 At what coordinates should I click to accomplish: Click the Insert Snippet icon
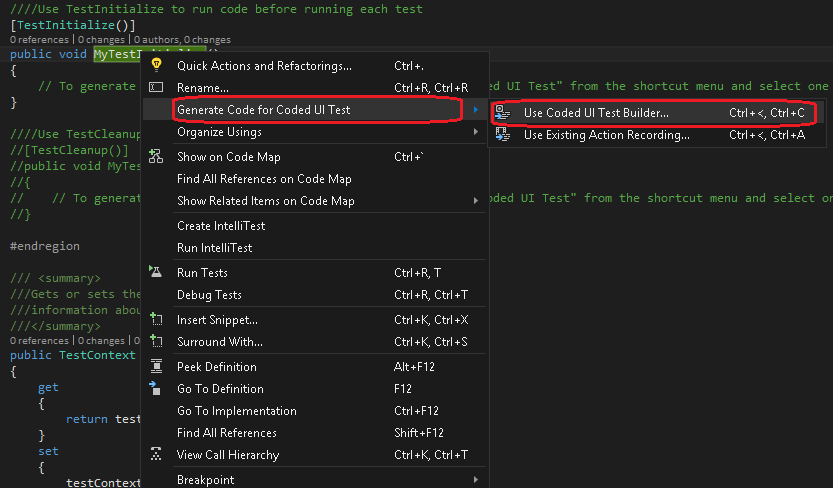(x=156, y=320)
